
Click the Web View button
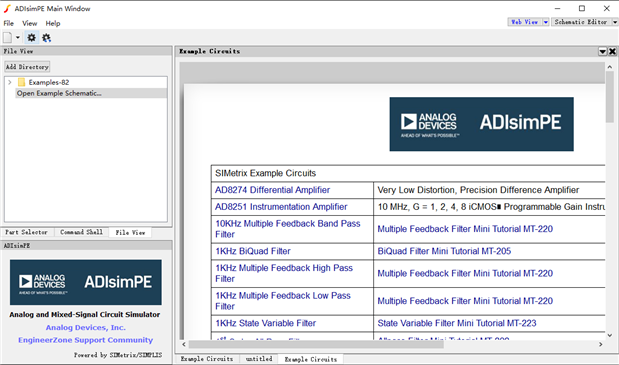tap(525, 22)
